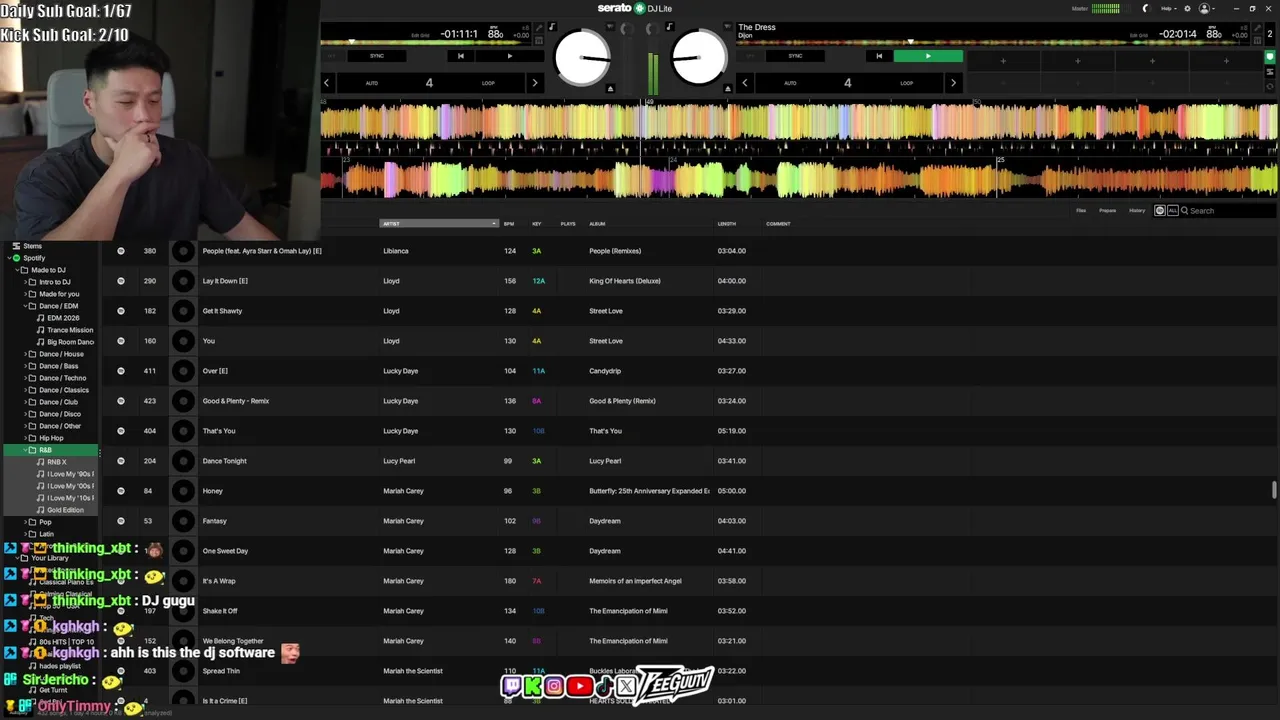Increase the right deck auto loop length
1280x720 pixels.
pyautogui.click(x=953, y=83)
